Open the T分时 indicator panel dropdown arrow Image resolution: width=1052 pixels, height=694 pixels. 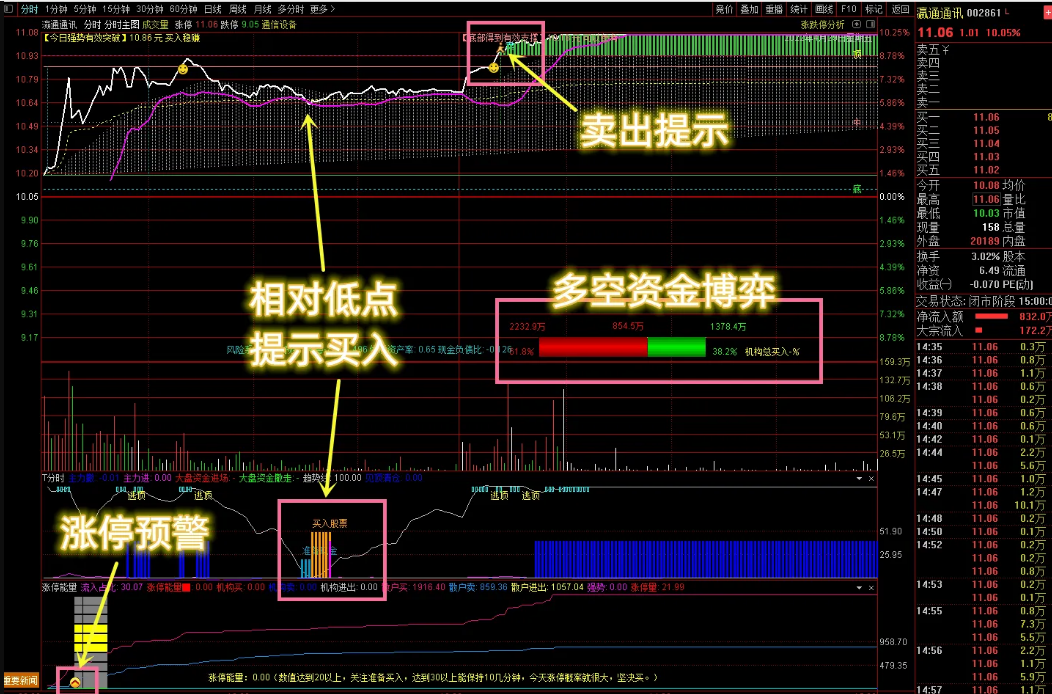(859, 479)
